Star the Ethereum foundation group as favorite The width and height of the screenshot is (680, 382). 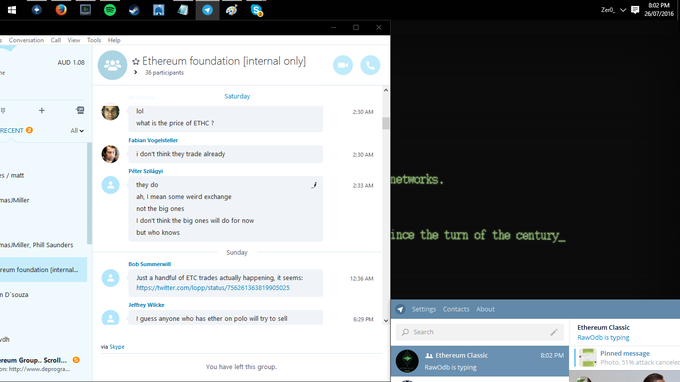pyautogui.click(x=136, y=62)
